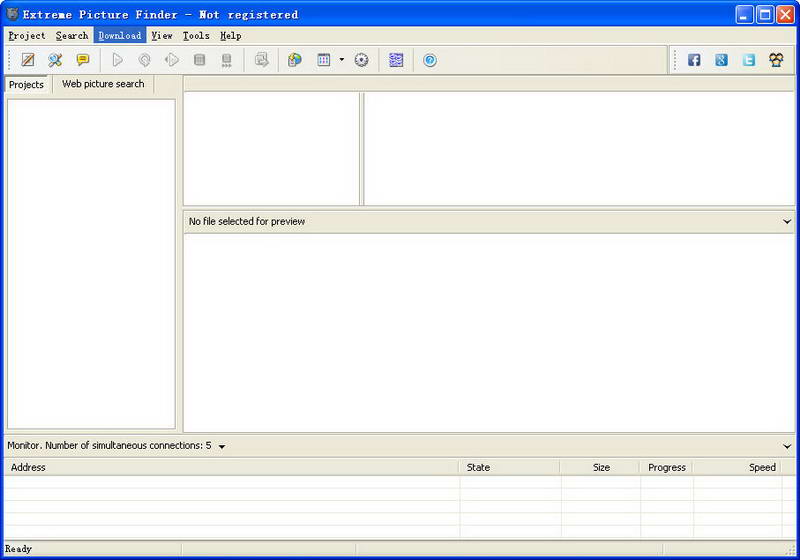800x560 pixels.
Task: Click the disabled stop-with-arrows icon
Action: [227, 60]
